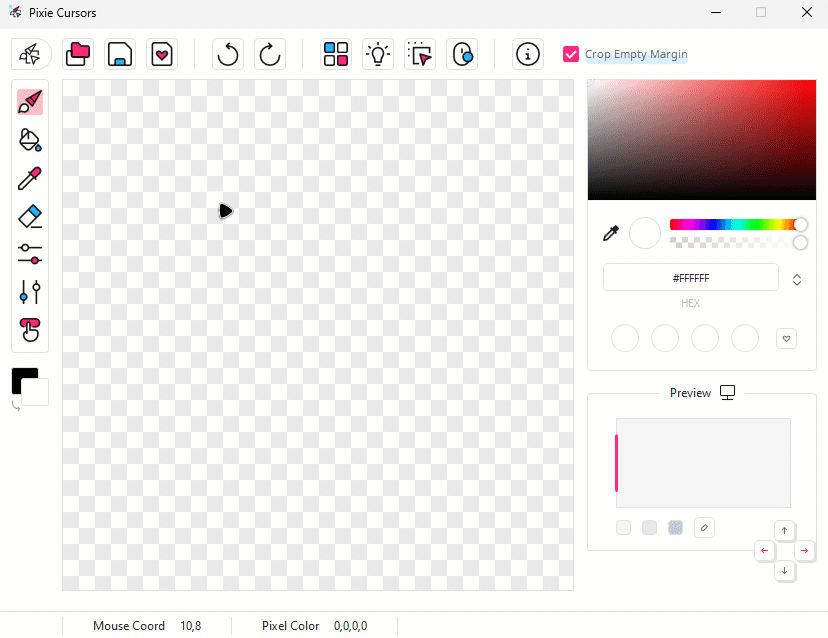Select the pen drawing tool
Image resolution: width=828 pixels, height=638 pixels.
point(30,102)
